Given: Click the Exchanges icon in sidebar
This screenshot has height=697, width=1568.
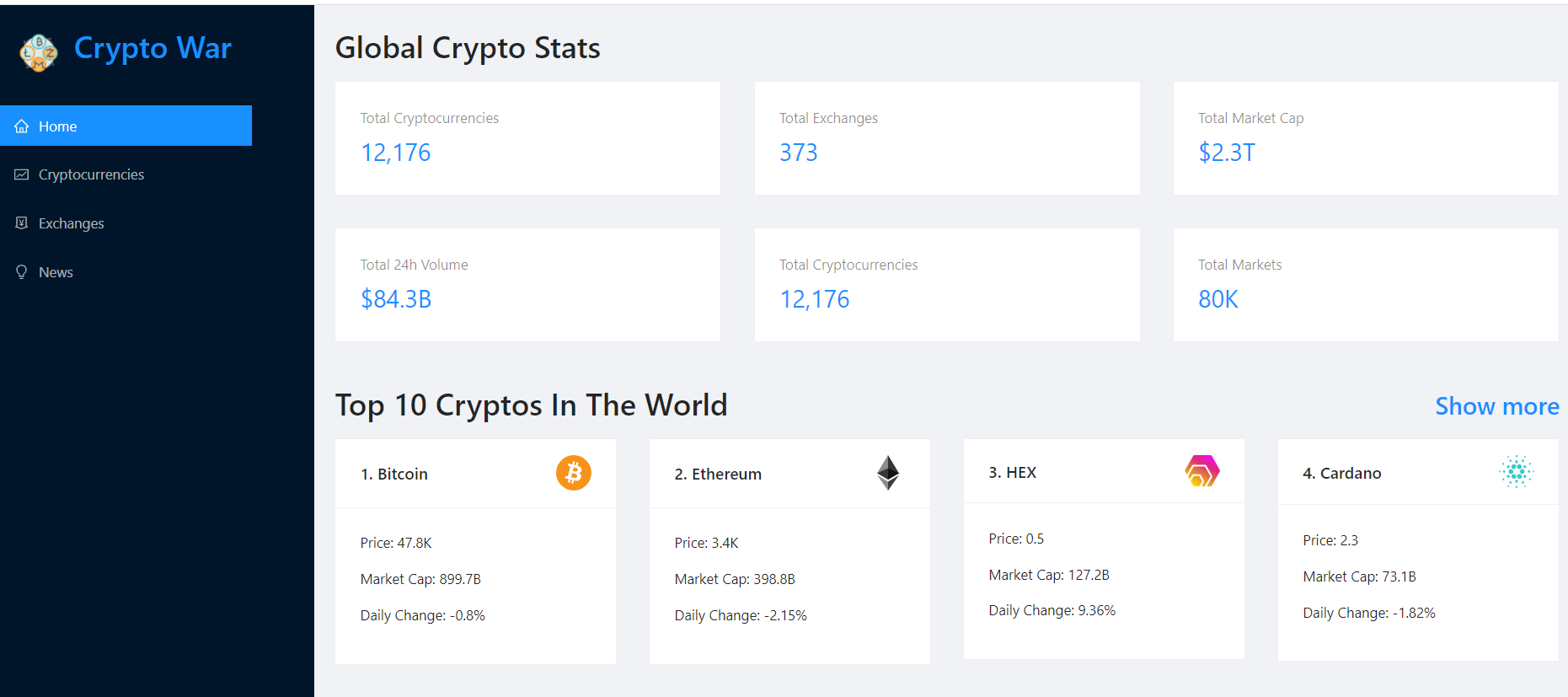Looking at the screenshot, I should coord(22,223).
